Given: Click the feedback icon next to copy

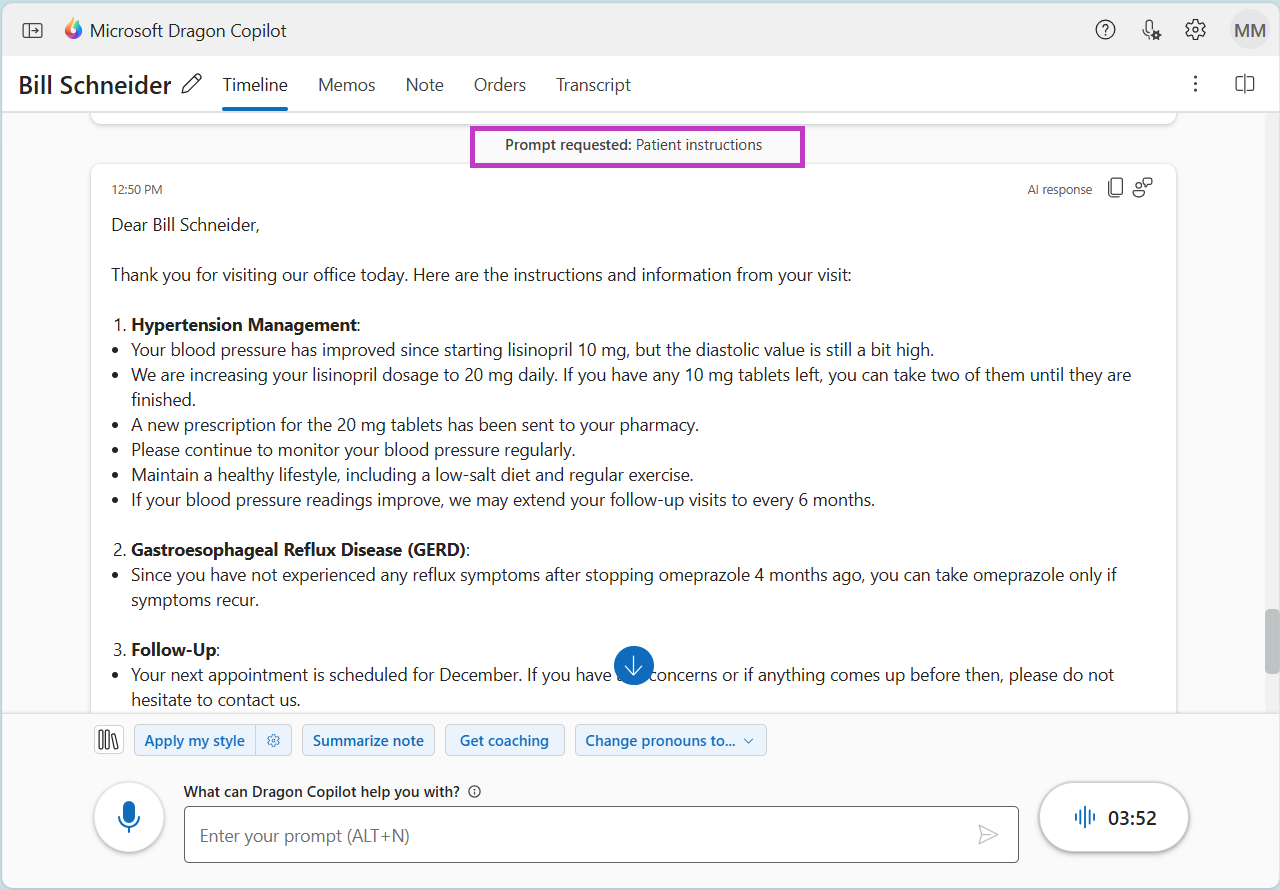Looking at the screenshot, I should pyautogui.click(x=1143, y=188).
